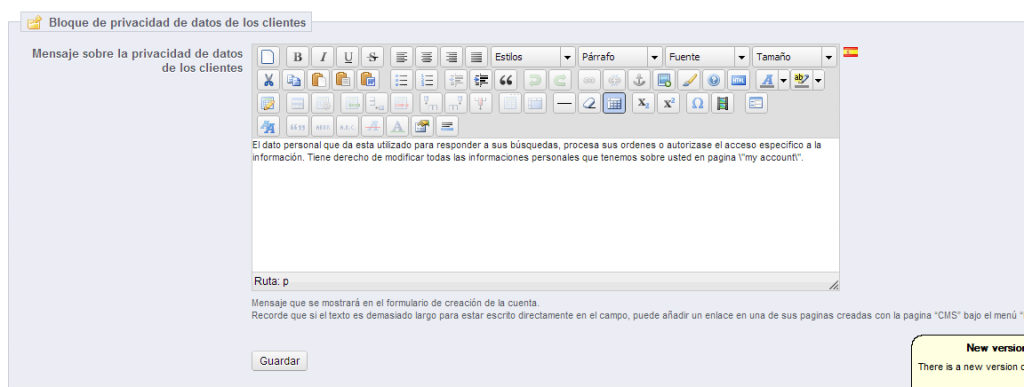
Task: Click the Redo arrow icon
Action: (560, 80)
